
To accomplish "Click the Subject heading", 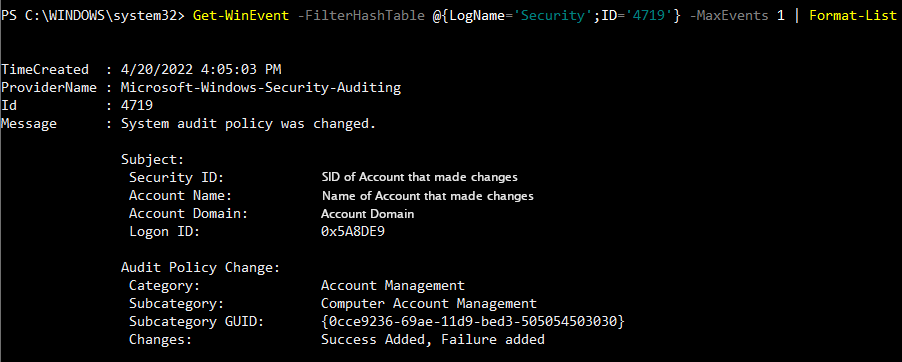I will pos(152,159).
